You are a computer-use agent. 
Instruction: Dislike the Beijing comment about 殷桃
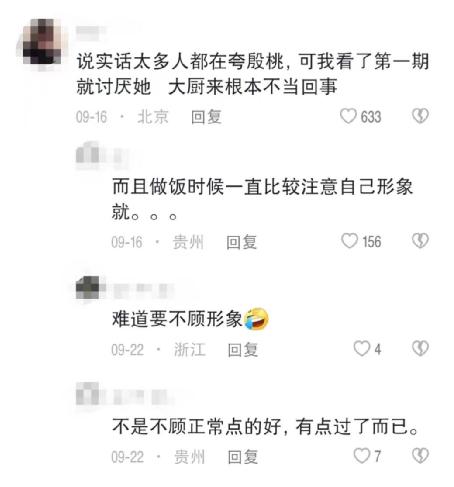click(x=420, y=116)
